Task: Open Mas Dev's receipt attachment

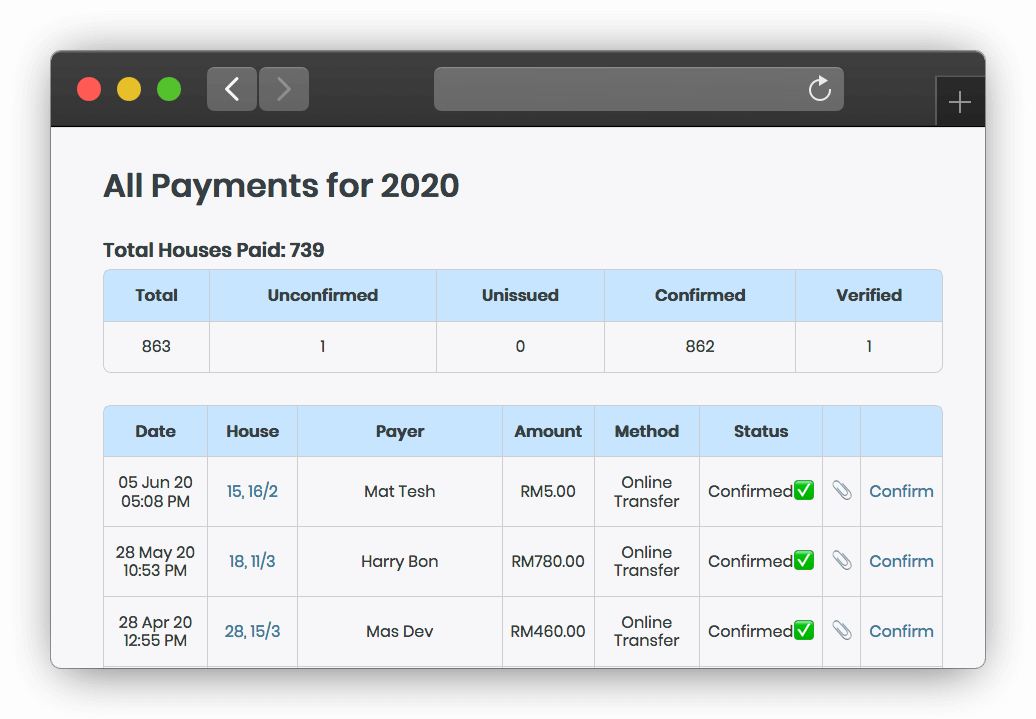Action: click(x=841, y=631)
